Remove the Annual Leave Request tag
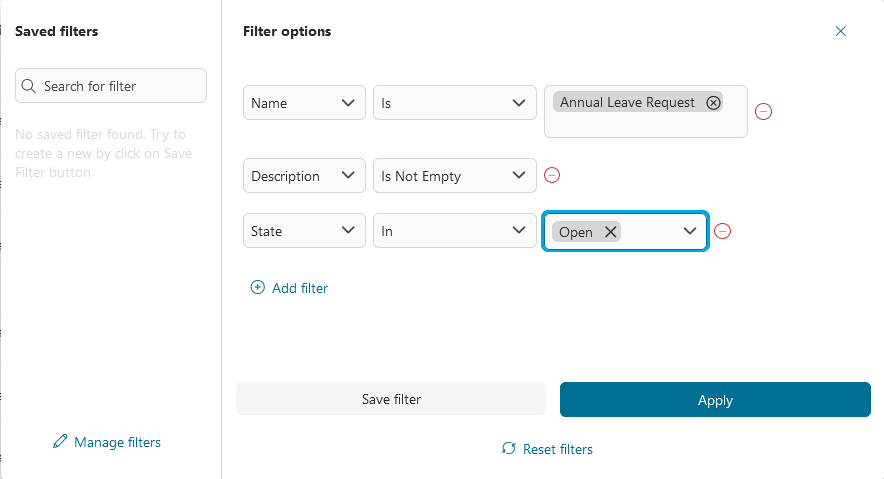 (713, 102)
